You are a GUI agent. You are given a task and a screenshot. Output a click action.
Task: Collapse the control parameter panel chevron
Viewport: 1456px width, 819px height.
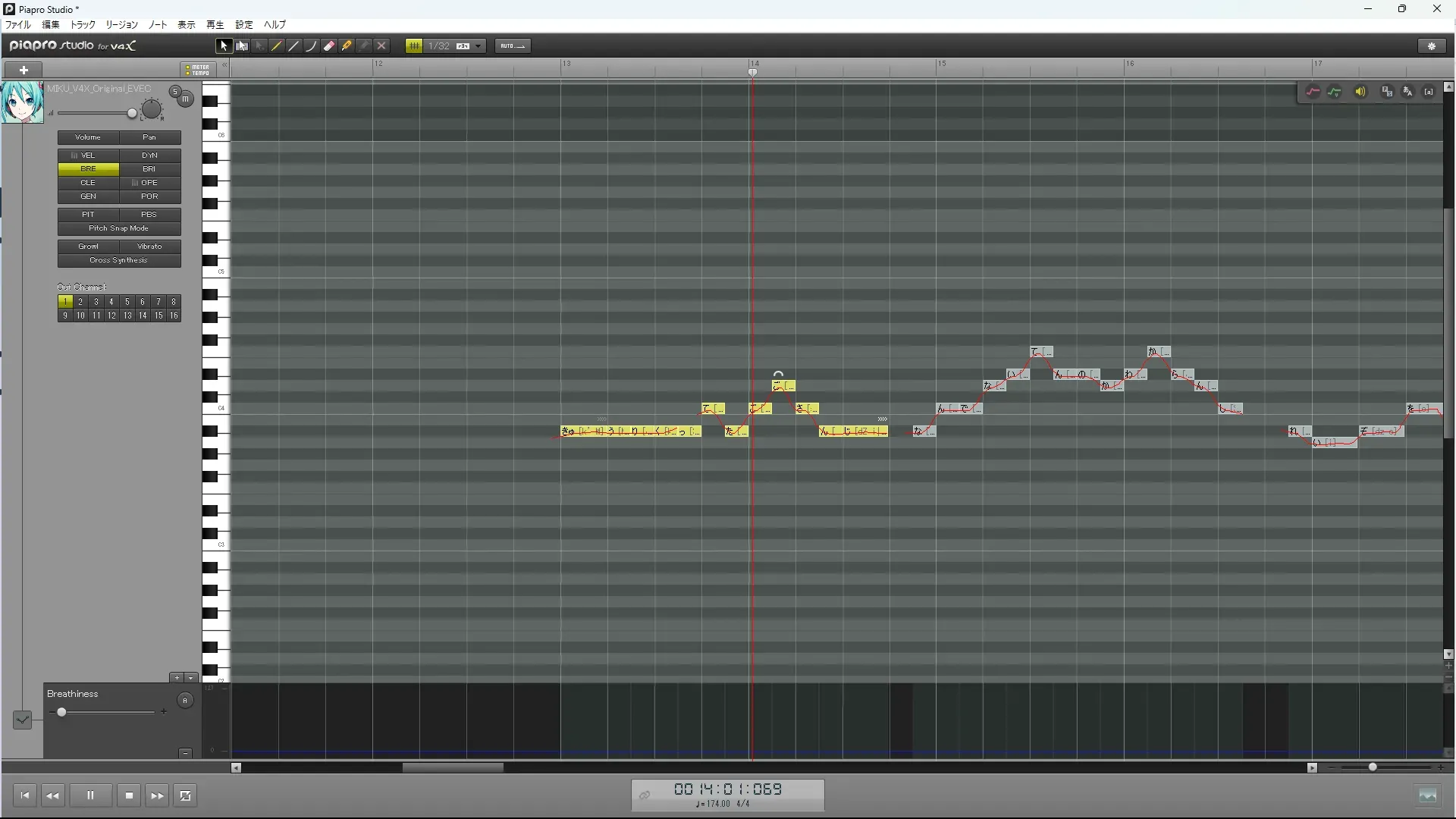point(22,719)
